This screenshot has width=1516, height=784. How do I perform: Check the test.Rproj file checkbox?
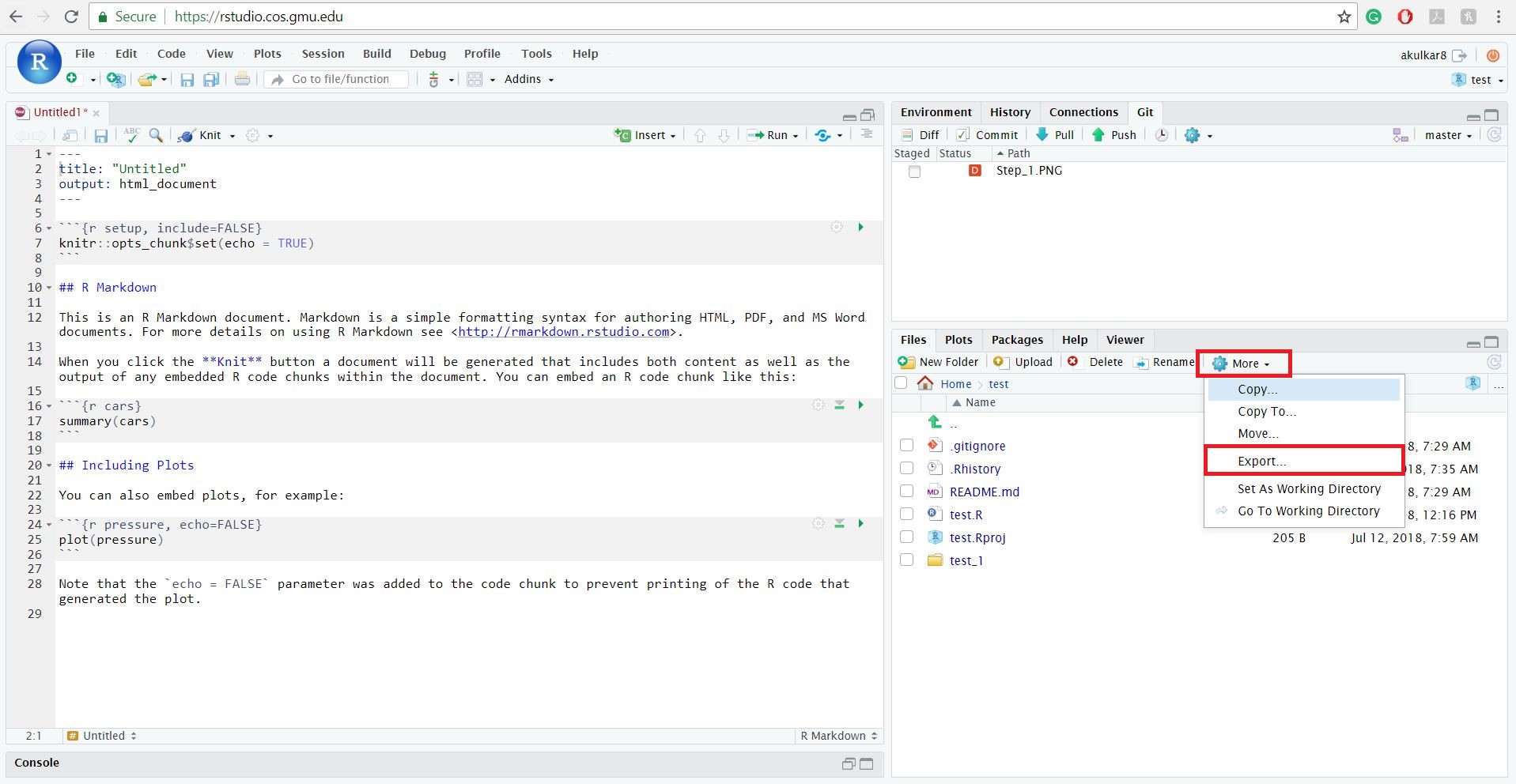(907, 537)
